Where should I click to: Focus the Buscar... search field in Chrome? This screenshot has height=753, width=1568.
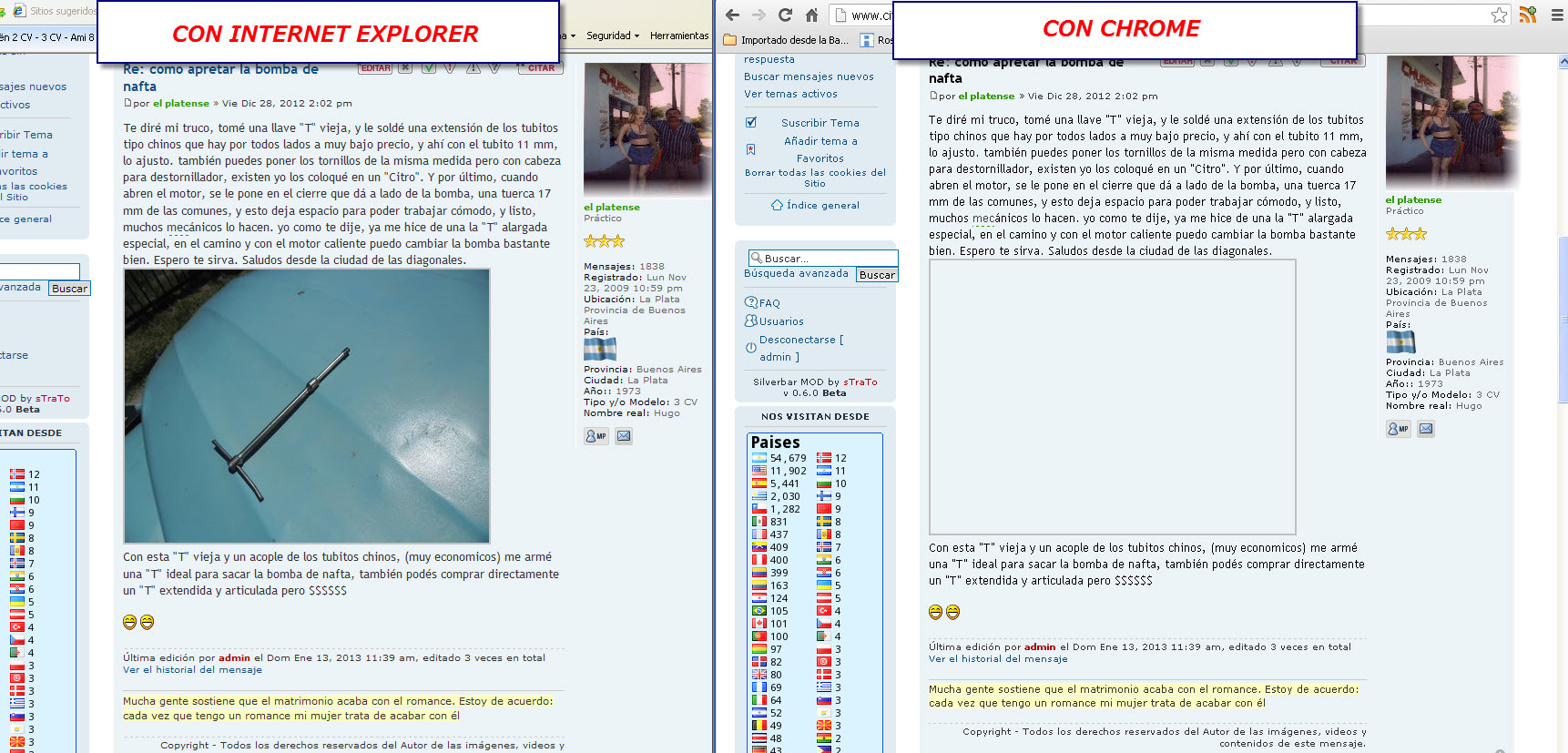pos(823,259)
